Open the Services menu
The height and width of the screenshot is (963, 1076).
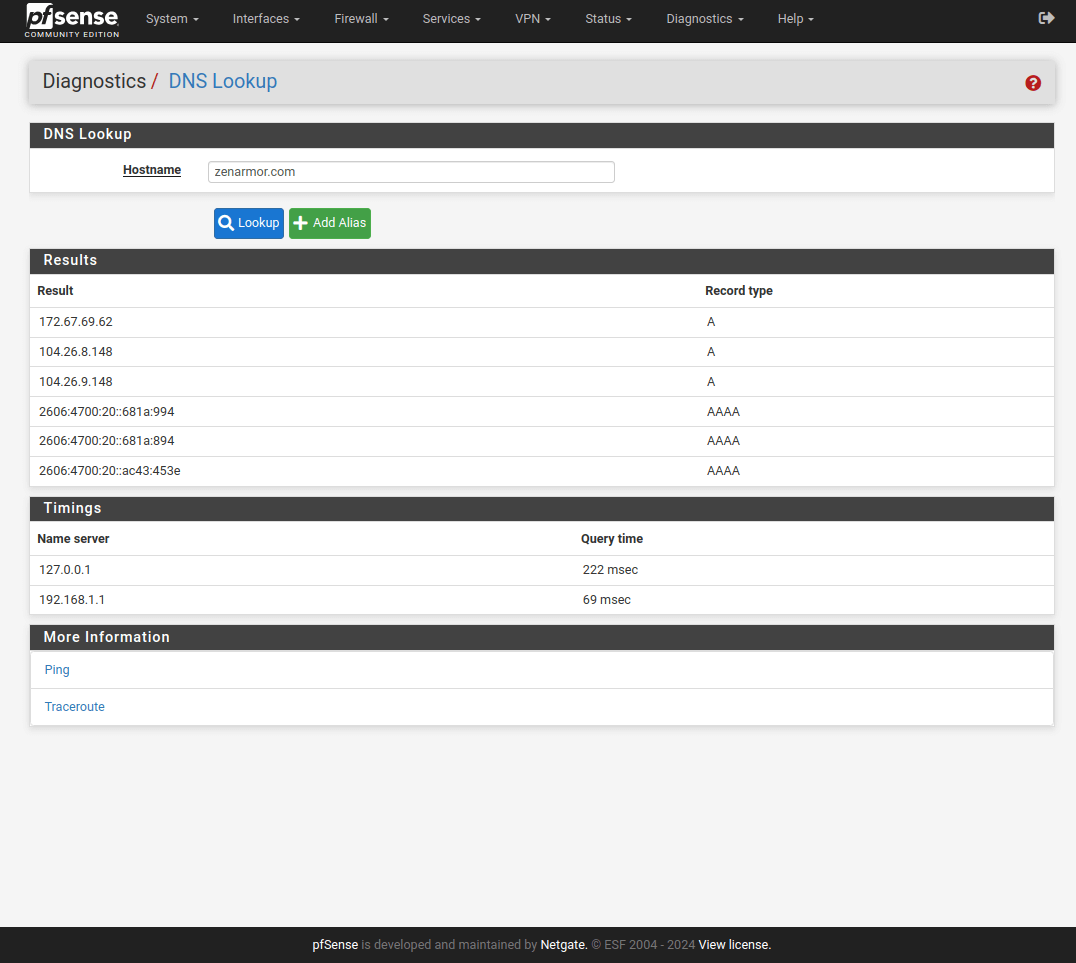(x=451, y=19)
